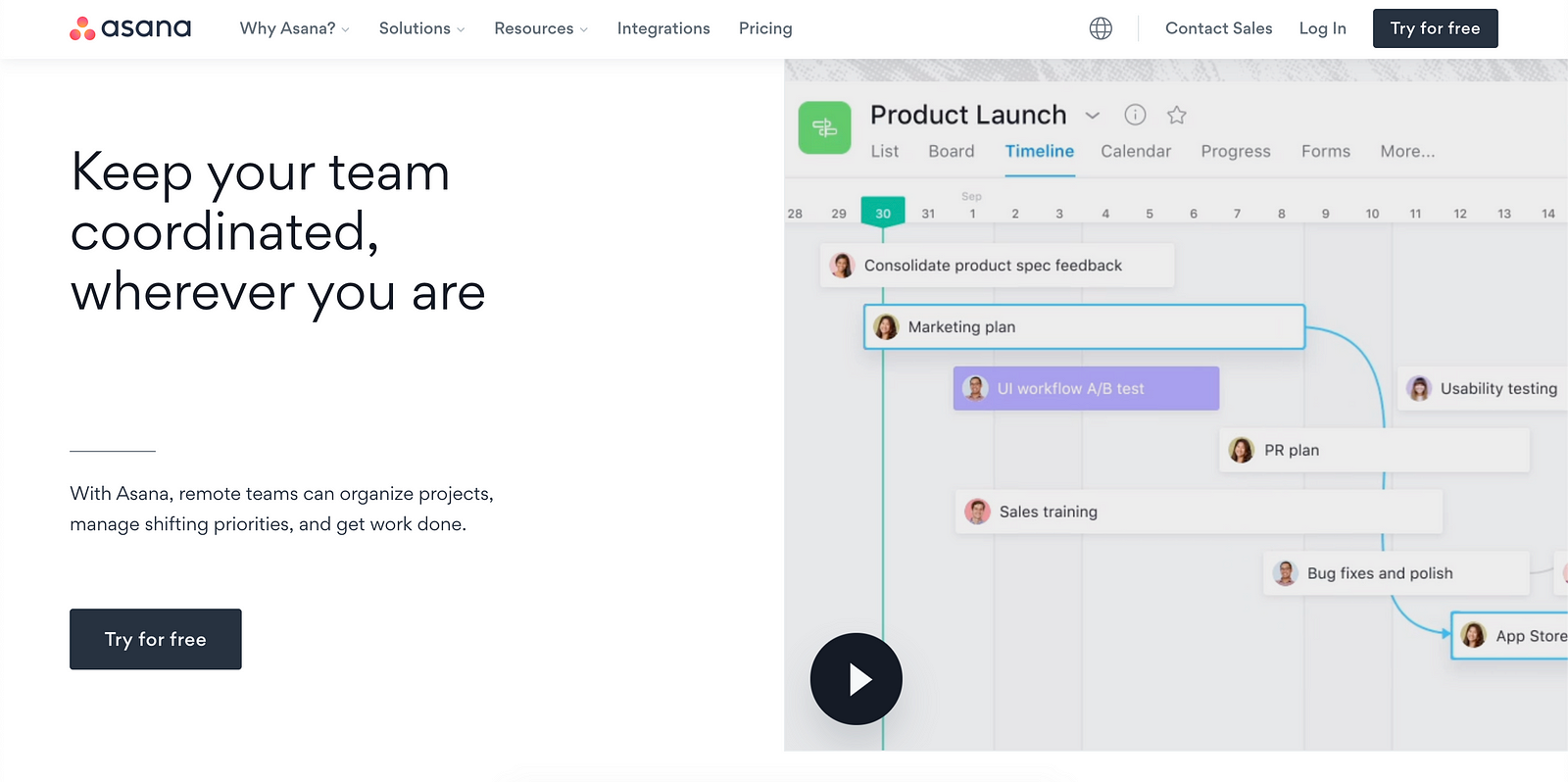Open the App Store task

1509,636
